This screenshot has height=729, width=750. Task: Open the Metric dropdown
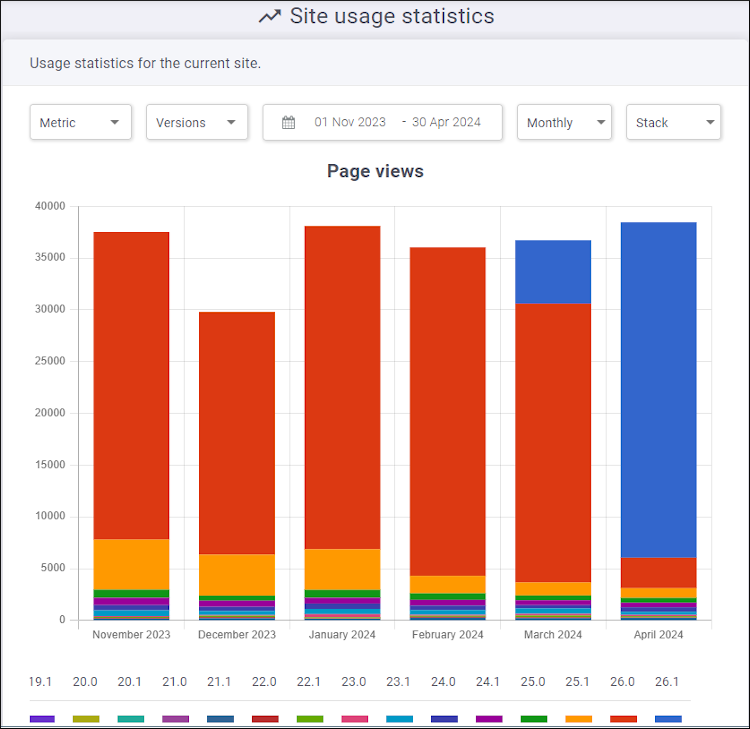pos(80,123)
